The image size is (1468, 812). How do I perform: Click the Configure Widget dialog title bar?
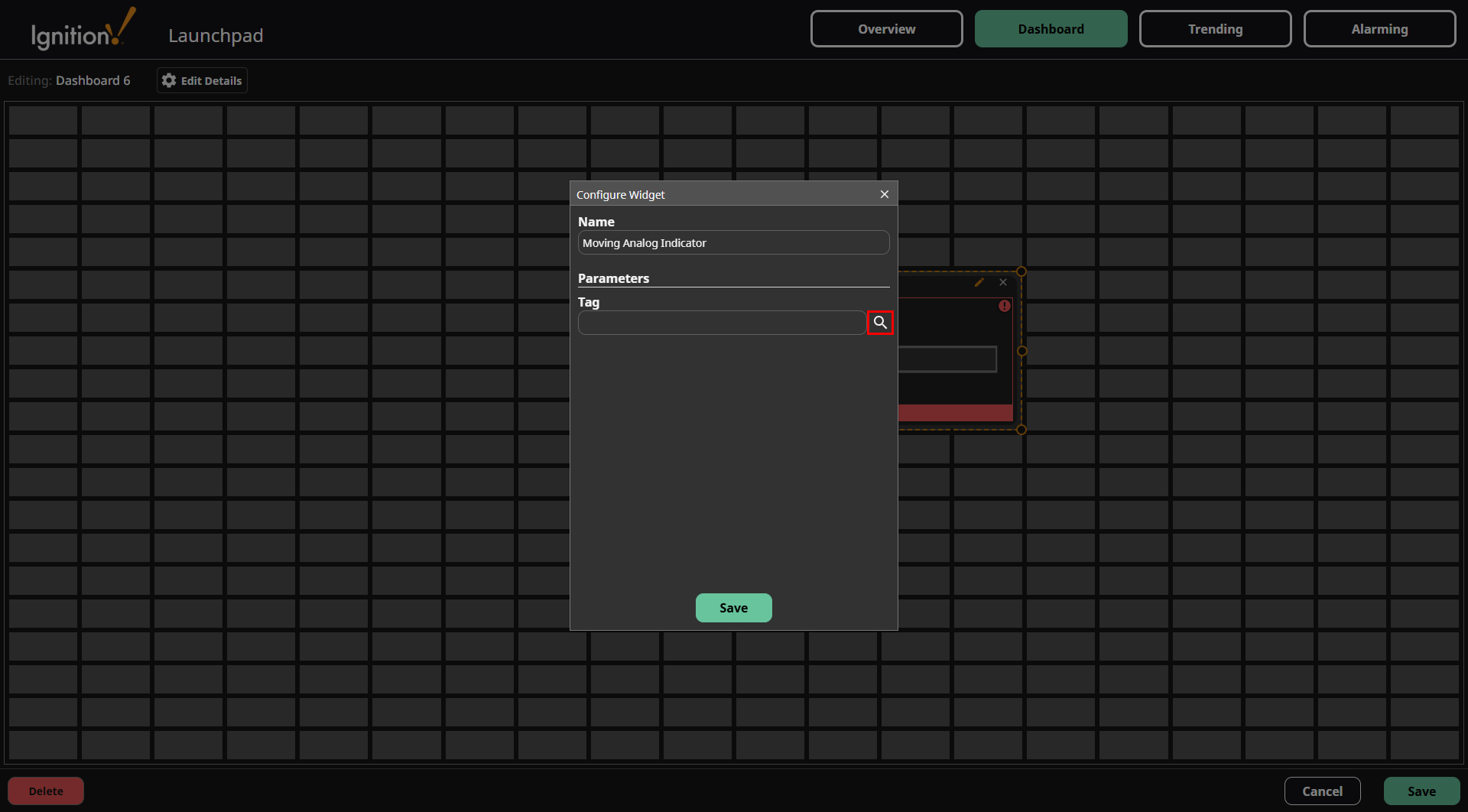point(688,194)
